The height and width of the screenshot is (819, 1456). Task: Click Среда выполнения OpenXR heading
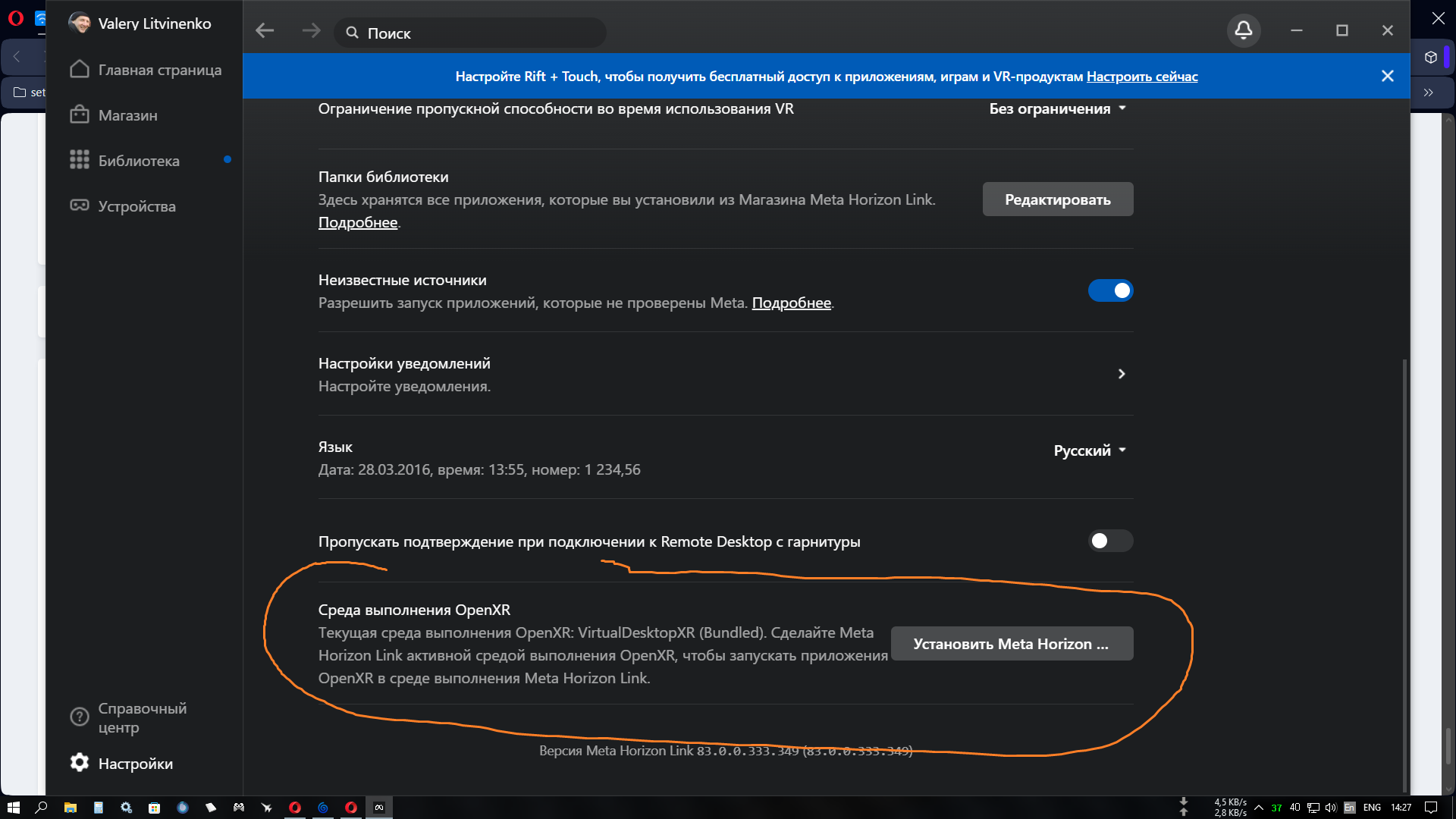tap(414, 610)
